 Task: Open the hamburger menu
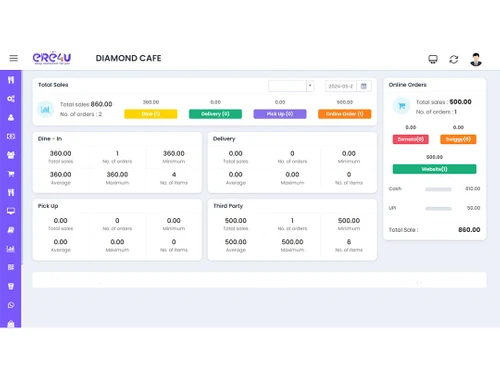tap(14, 58)
